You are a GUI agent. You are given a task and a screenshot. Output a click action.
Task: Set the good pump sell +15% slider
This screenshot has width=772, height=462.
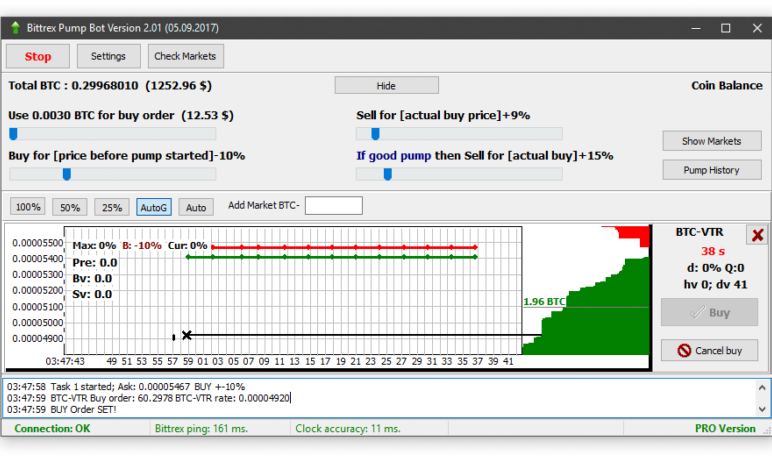tap(387, 174)
